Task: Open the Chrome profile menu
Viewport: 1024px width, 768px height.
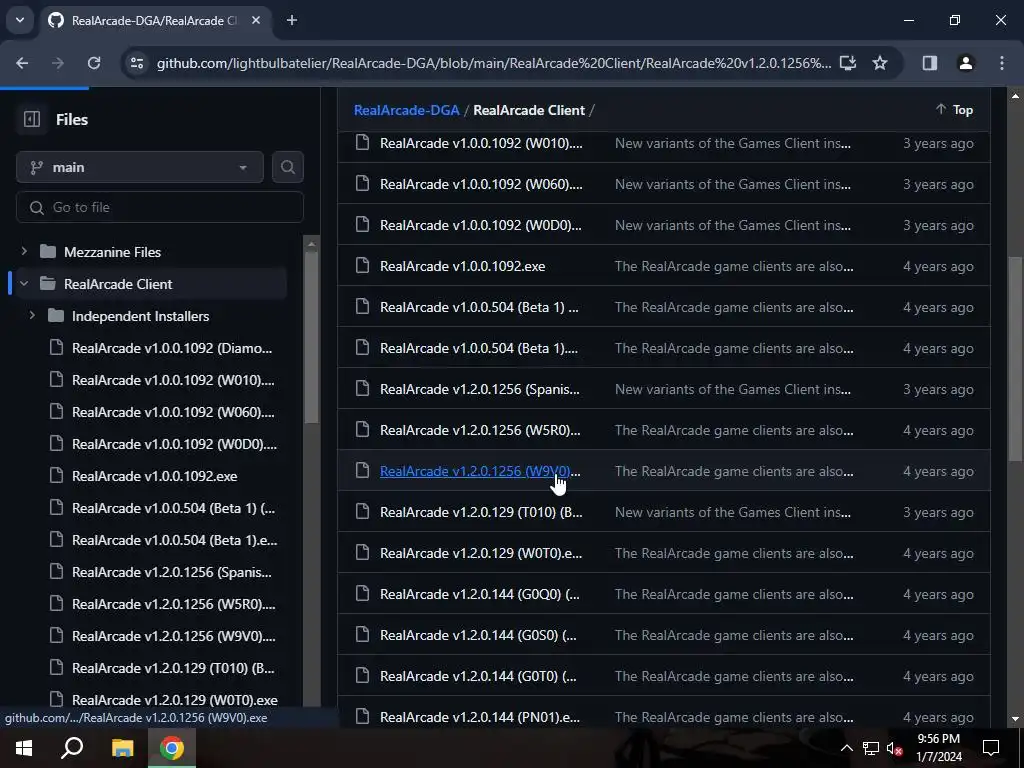Action: (x=966, y=63)
